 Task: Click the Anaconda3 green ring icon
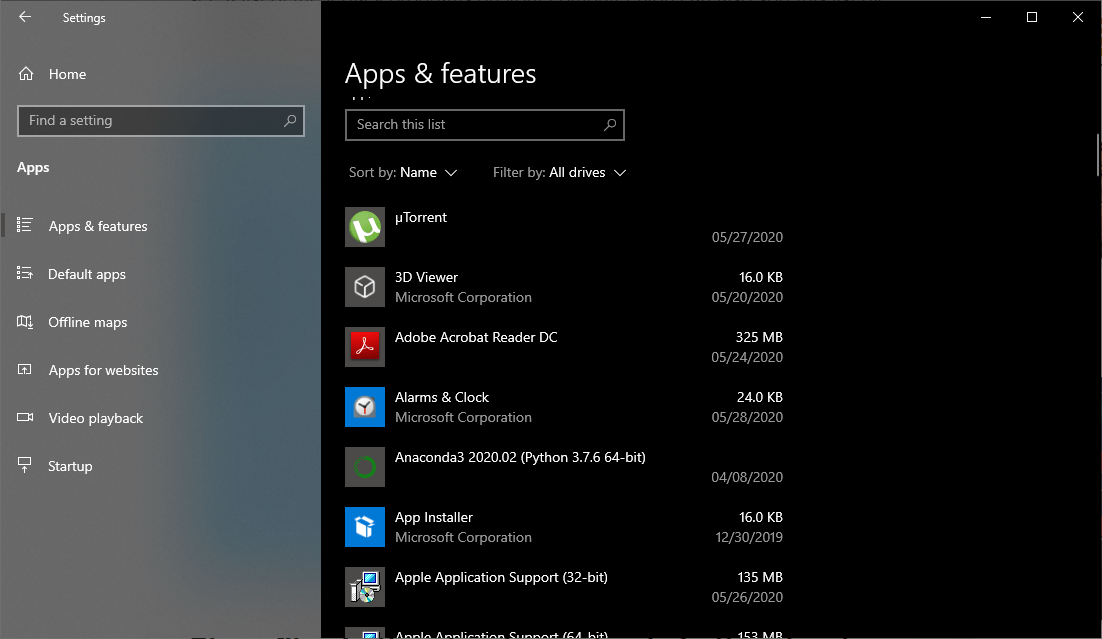point(365,467)
